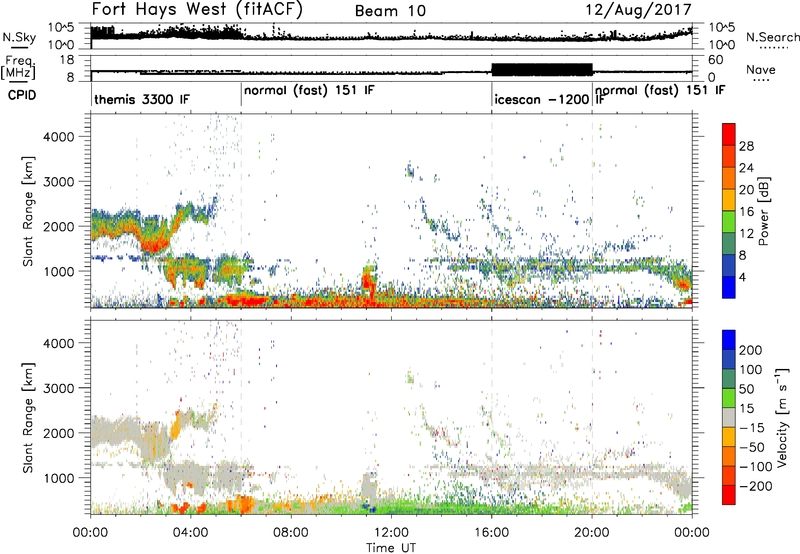Screen dimensions: 800x554
Task: Select the Freq. [MHz] axis label
Action: 18,68
